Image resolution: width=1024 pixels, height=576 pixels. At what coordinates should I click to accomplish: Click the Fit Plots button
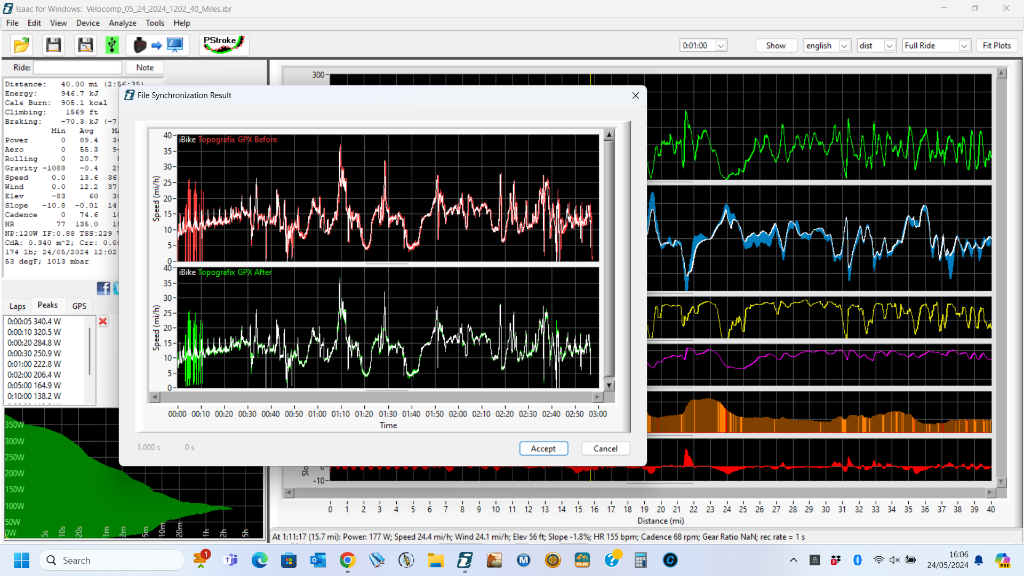pos(997,45)
